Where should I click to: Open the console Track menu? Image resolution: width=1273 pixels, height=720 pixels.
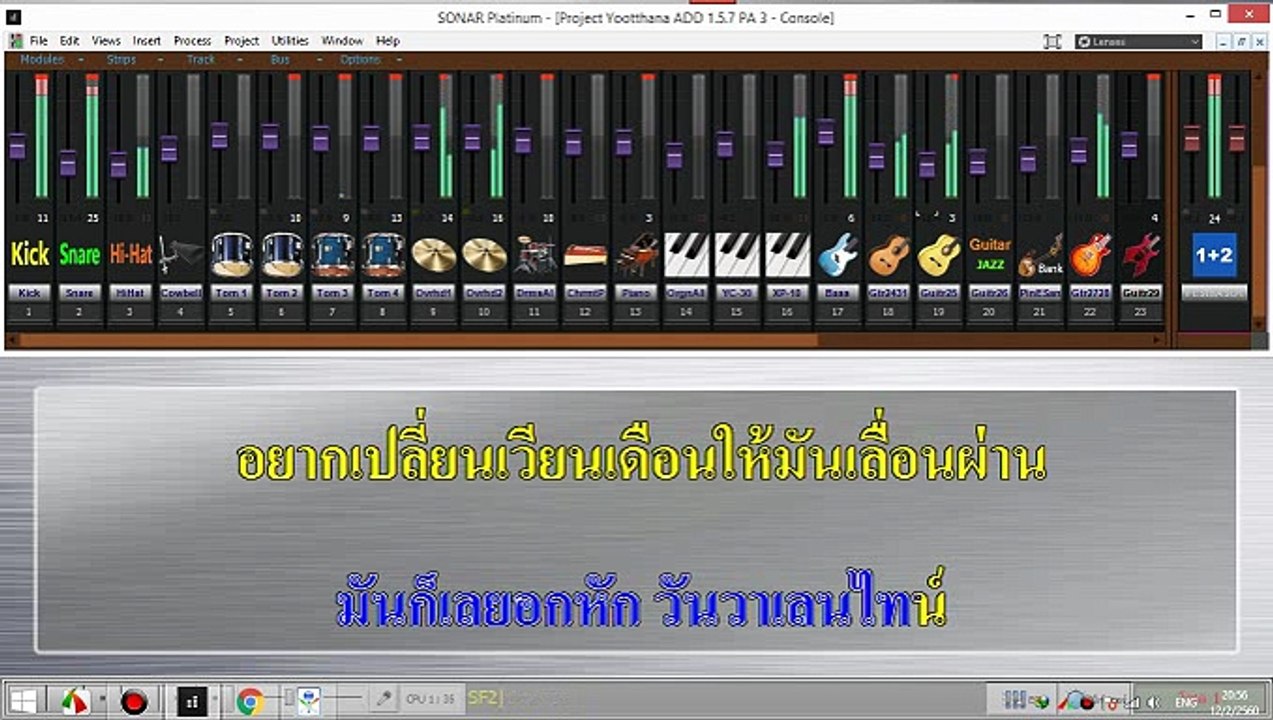click(x=201, y=60)
